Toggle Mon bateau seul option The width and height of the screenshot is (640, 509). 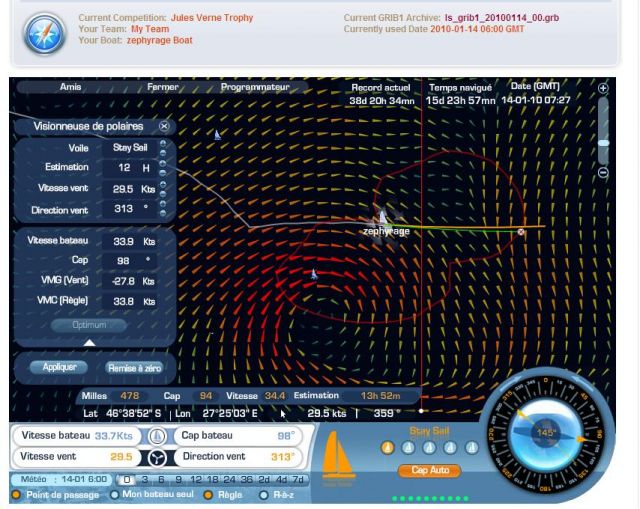click(x=114, y=495)
